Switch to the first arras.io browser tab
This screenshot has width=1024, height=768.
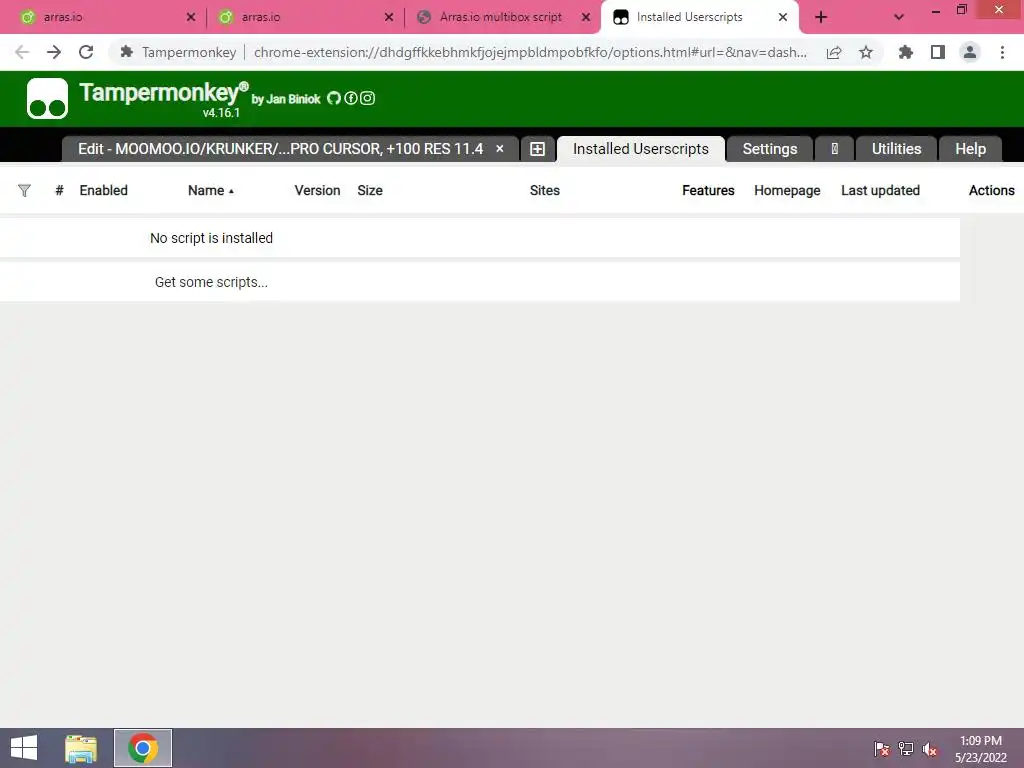point(103,17)
